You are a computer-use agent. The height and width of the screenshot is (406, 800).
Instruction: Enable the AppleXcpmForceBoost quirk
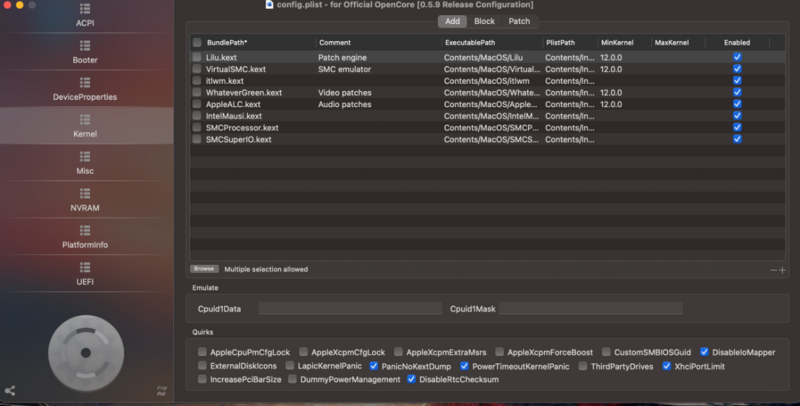499,352
